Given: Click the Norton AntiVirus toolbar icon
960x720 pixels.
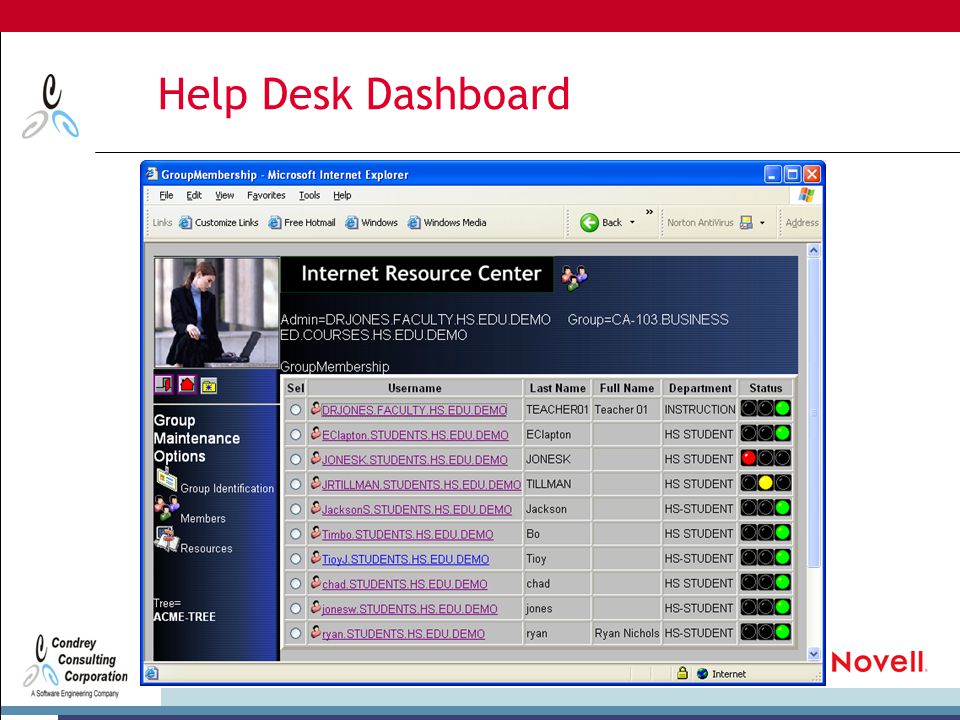Looking at the screenshot, I should tap(746, 222).
